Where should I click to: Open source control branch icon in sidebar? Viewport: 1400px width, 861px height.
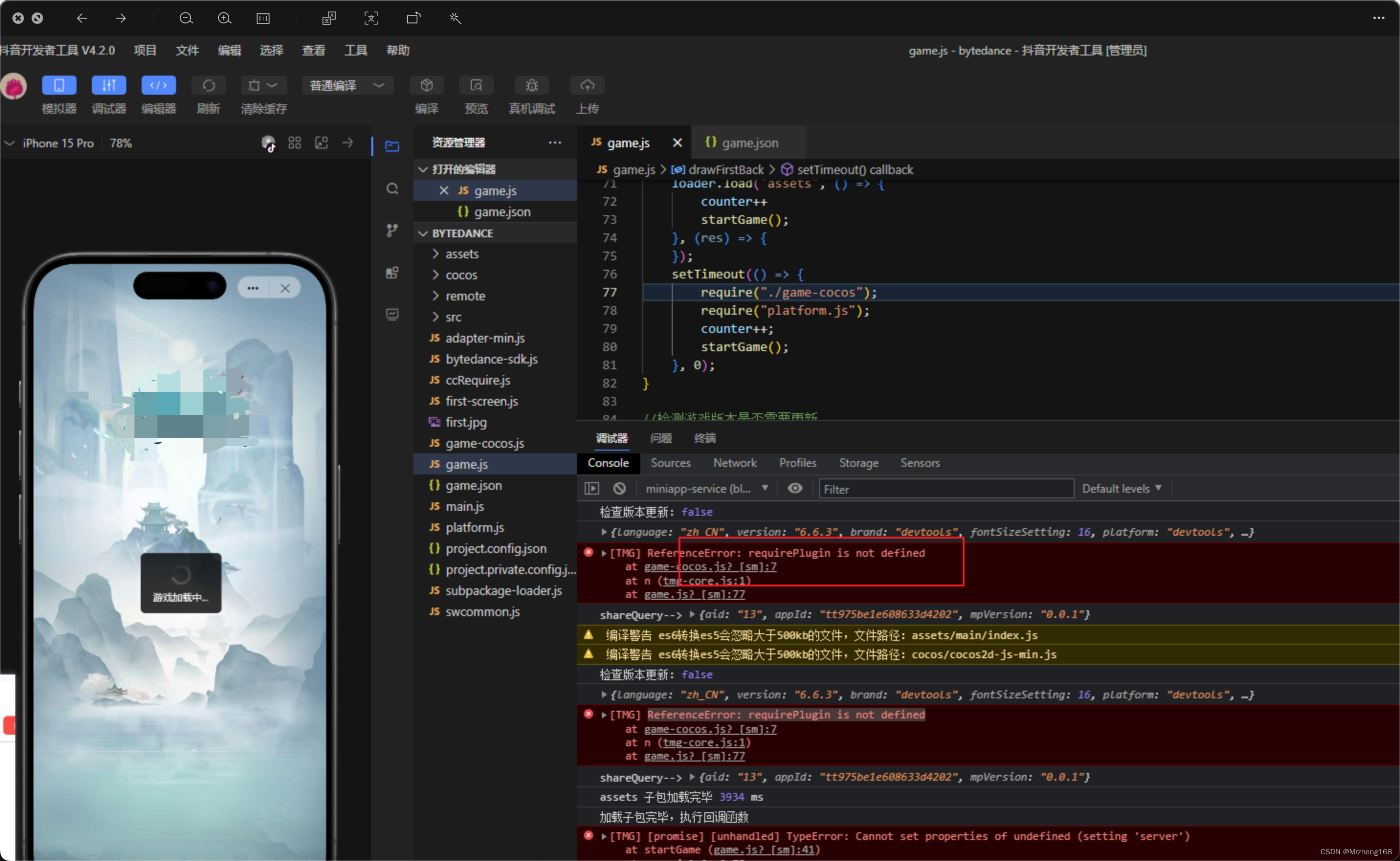pos(392,230)
